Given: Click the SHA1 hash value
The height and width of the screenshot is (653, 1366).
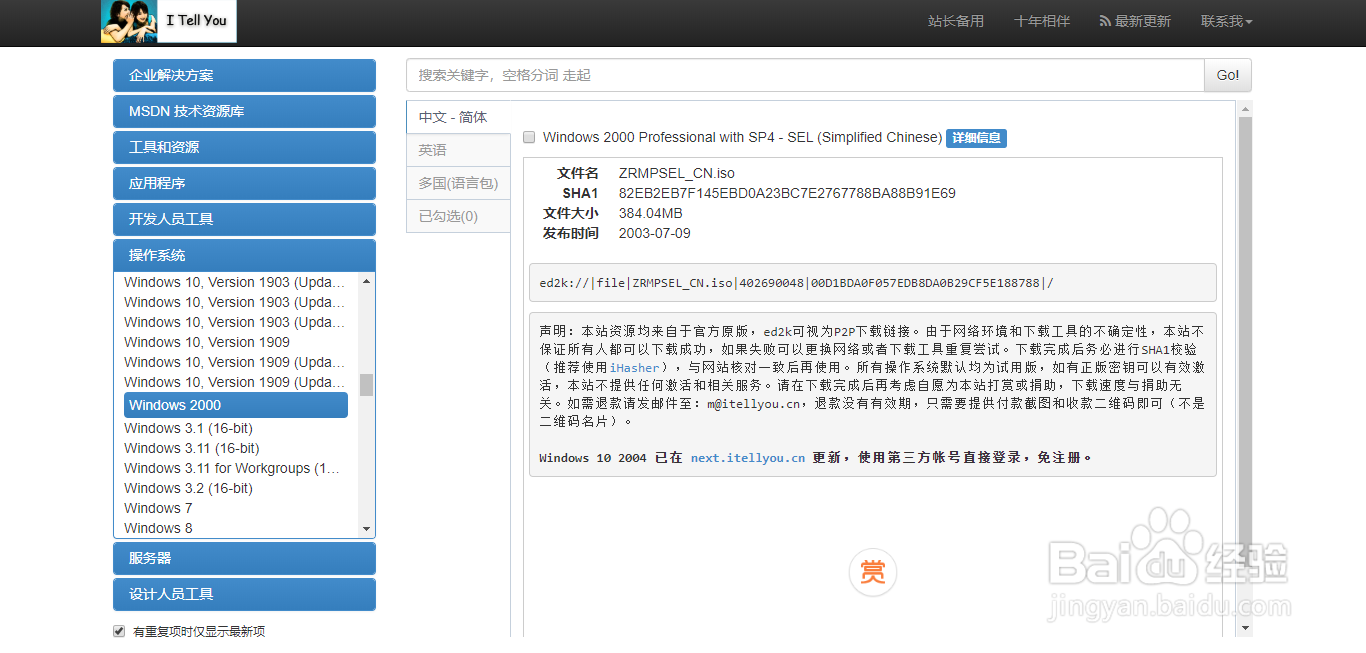Looking at the screenshot, I should coord(787,193).
